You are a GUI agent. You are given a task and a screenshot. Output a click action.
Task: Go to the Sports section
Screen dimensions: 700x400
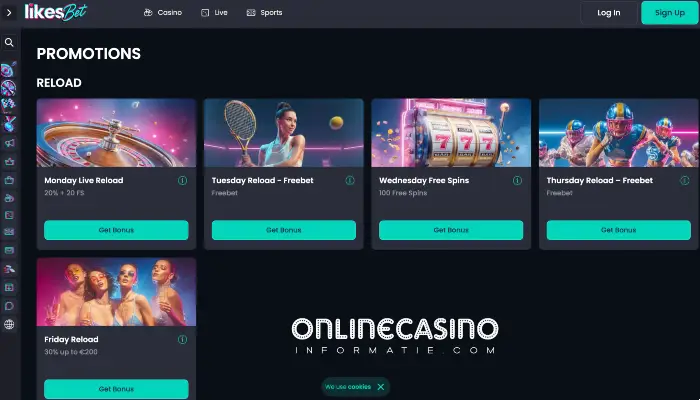tap(264, 13)
